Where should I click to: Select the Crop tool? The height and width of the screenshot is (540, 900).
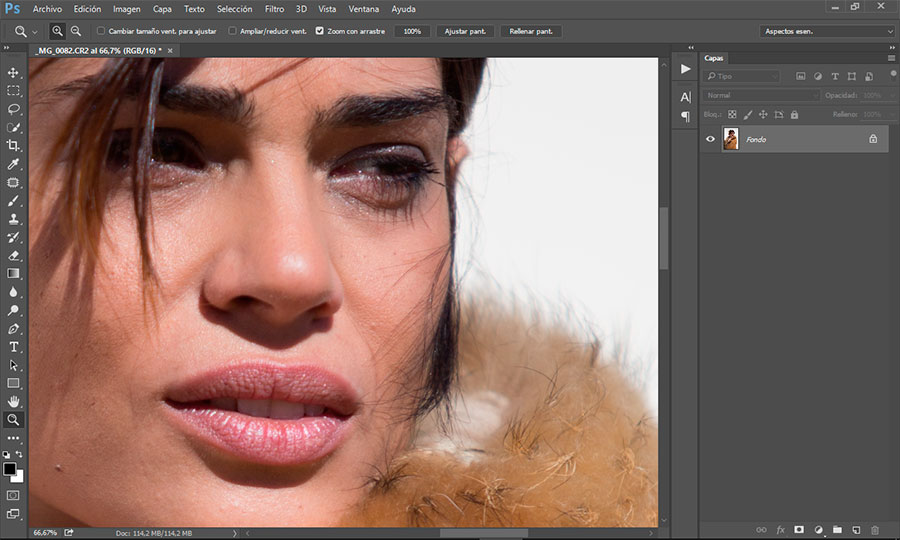point(14,146)
